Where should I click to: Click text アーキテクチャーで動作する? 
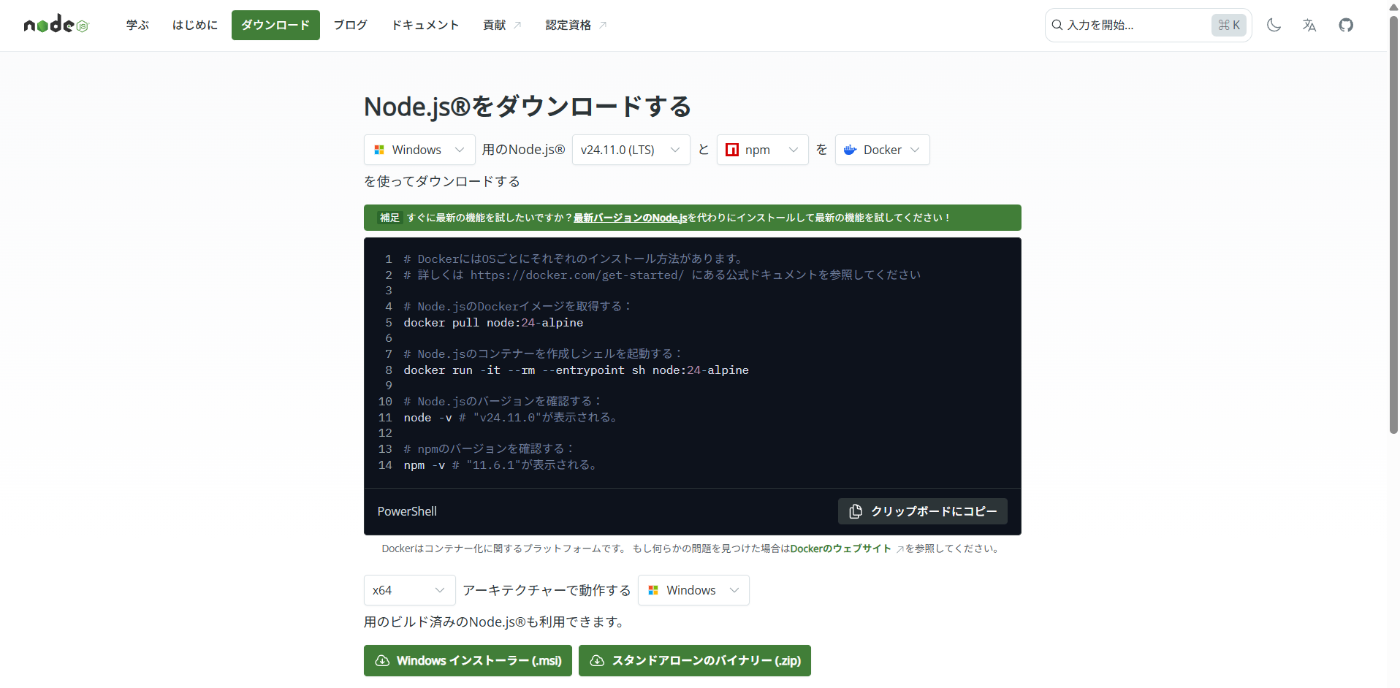point(547,590)
